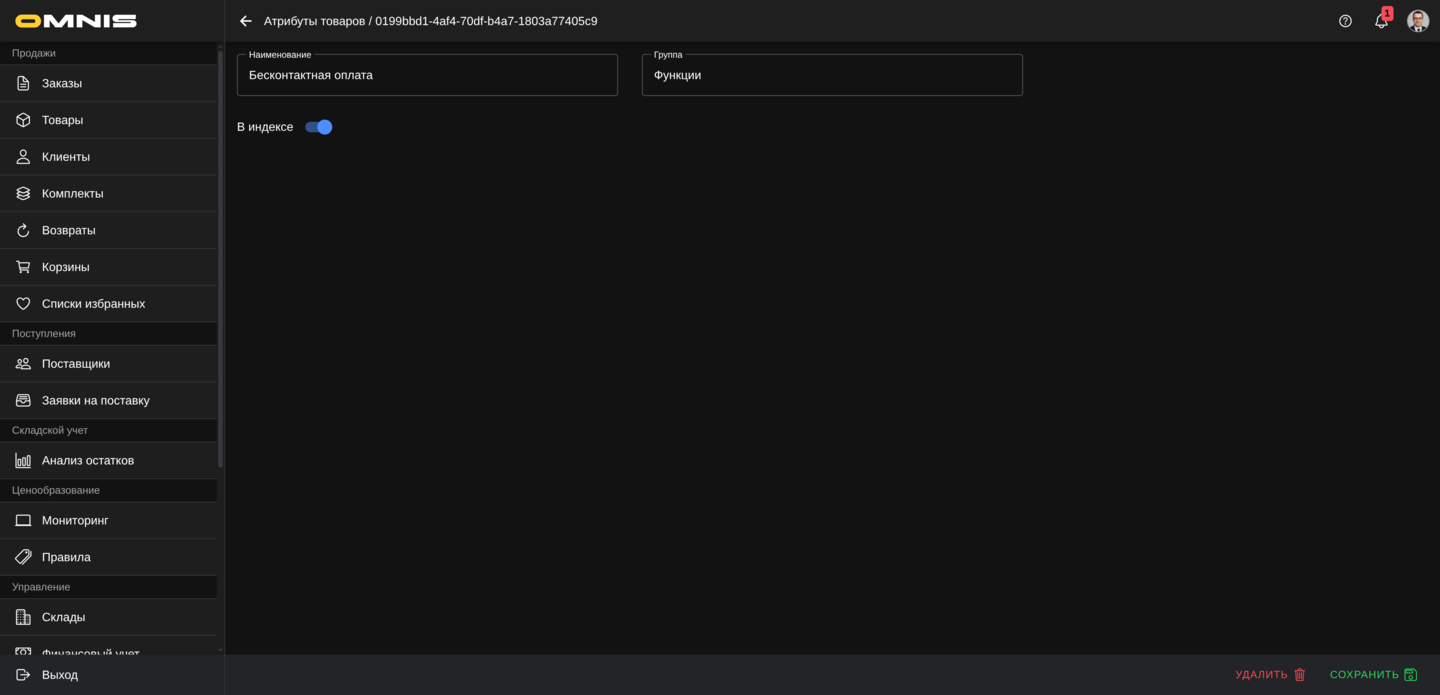The height and width of the screenshot is (695, 1440).
Task: Click the Клиенты person icon
Action: [23, 157]
